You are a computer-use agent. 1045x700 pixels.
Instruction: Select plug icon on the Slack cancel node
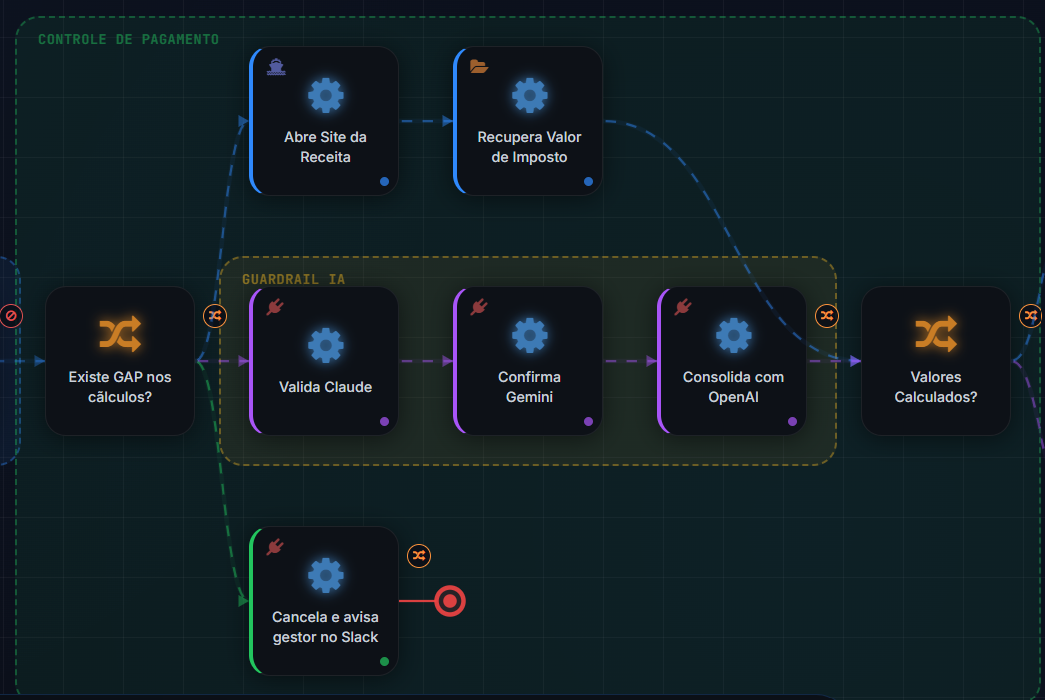pos(275,547)
